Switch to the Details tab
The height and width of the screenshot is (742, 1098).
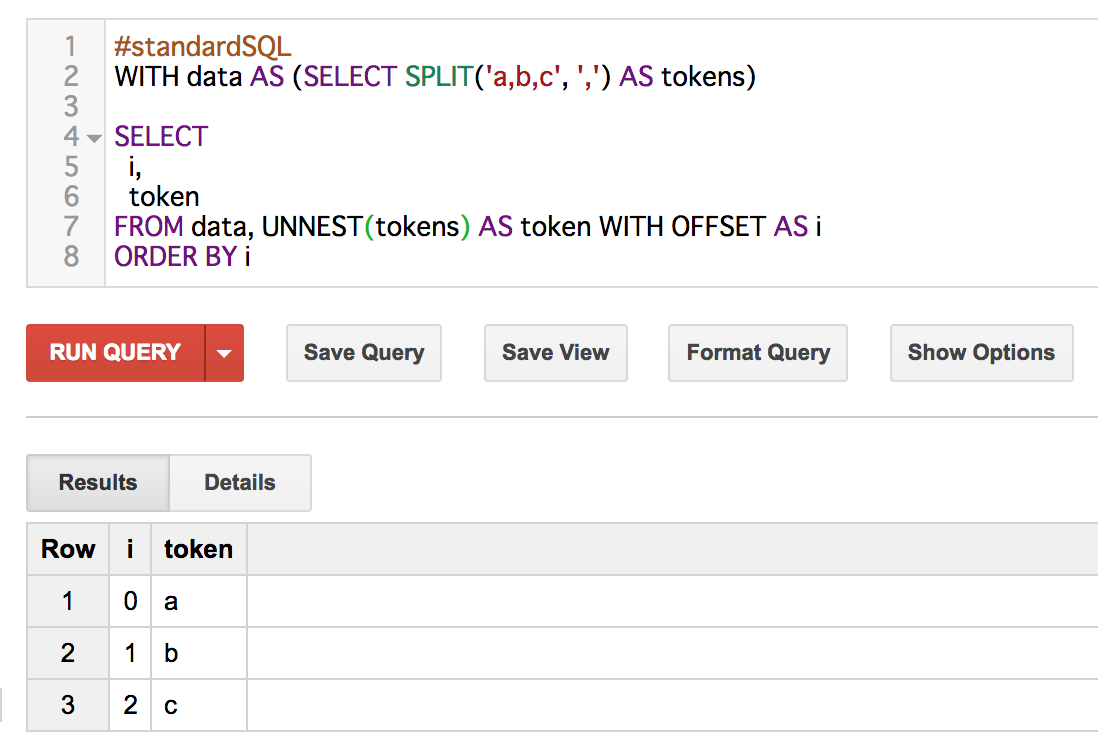point(240,483)
